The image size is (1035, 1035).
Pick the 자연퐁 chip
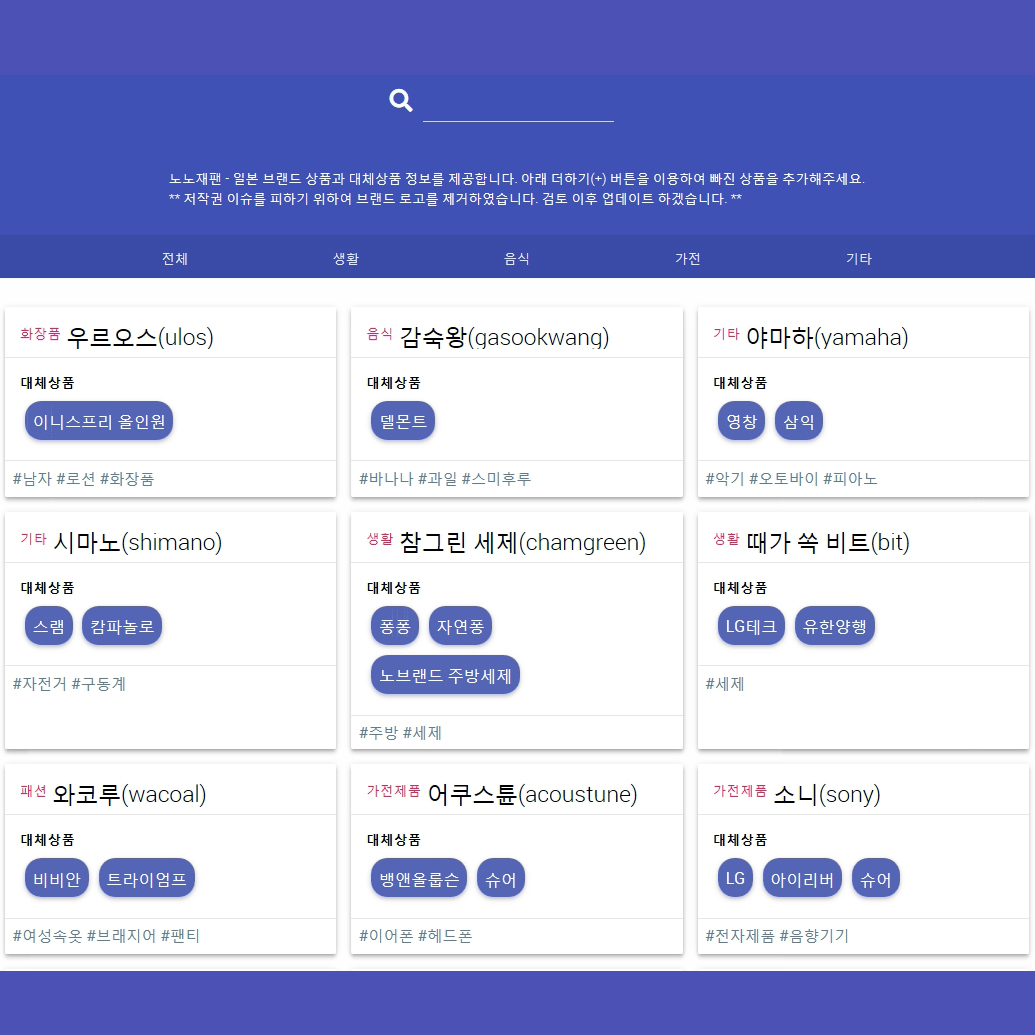click(x=460, y=626)
